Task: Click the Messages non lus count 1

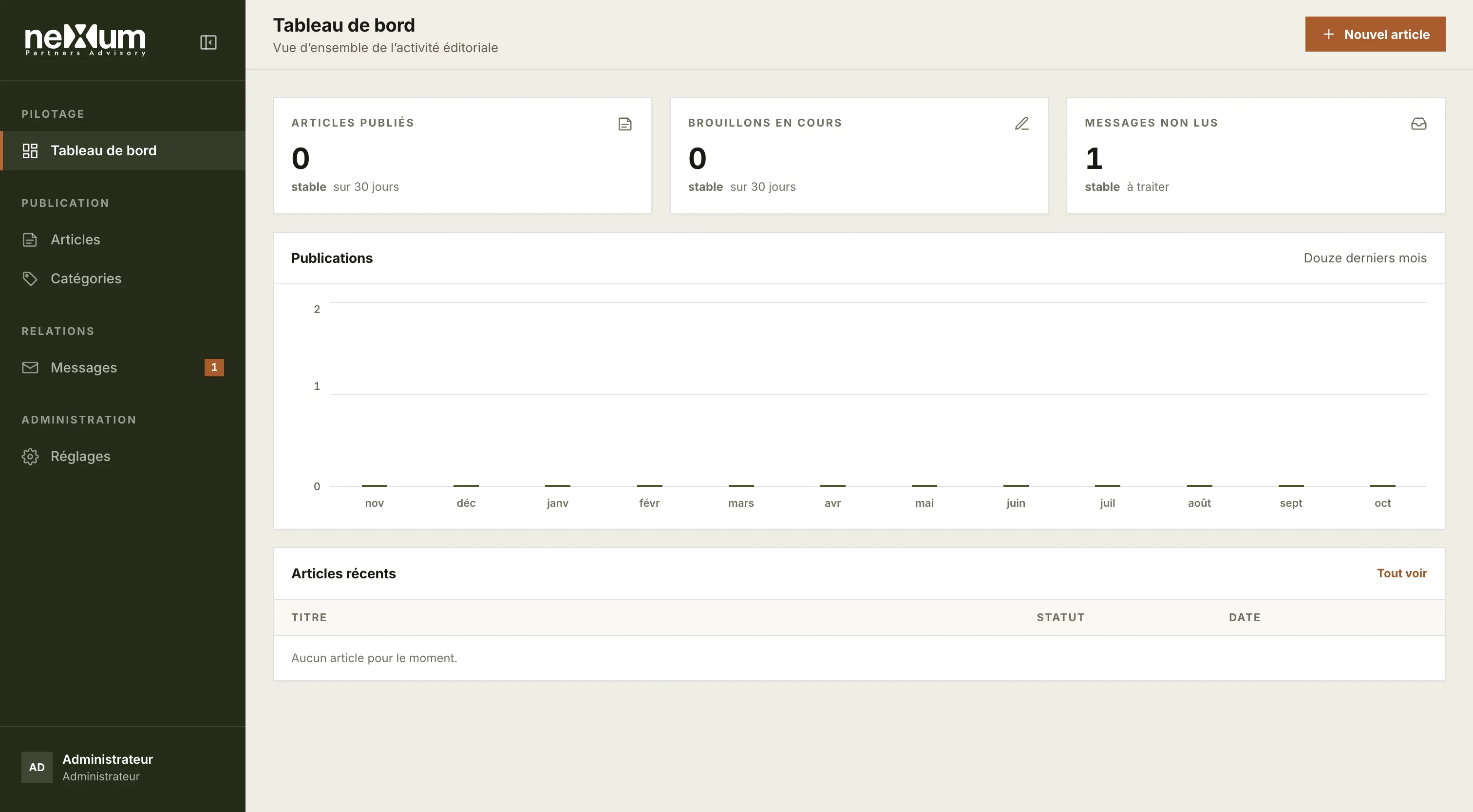Action: point(1094,158)
